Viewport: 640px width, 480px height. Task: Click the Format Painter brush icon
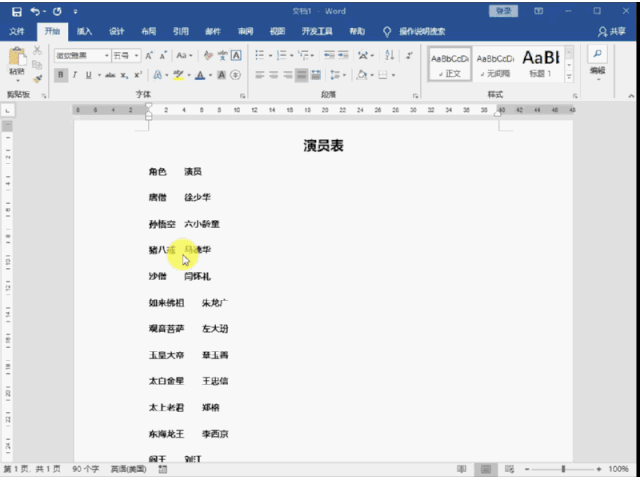pos(37,78)
